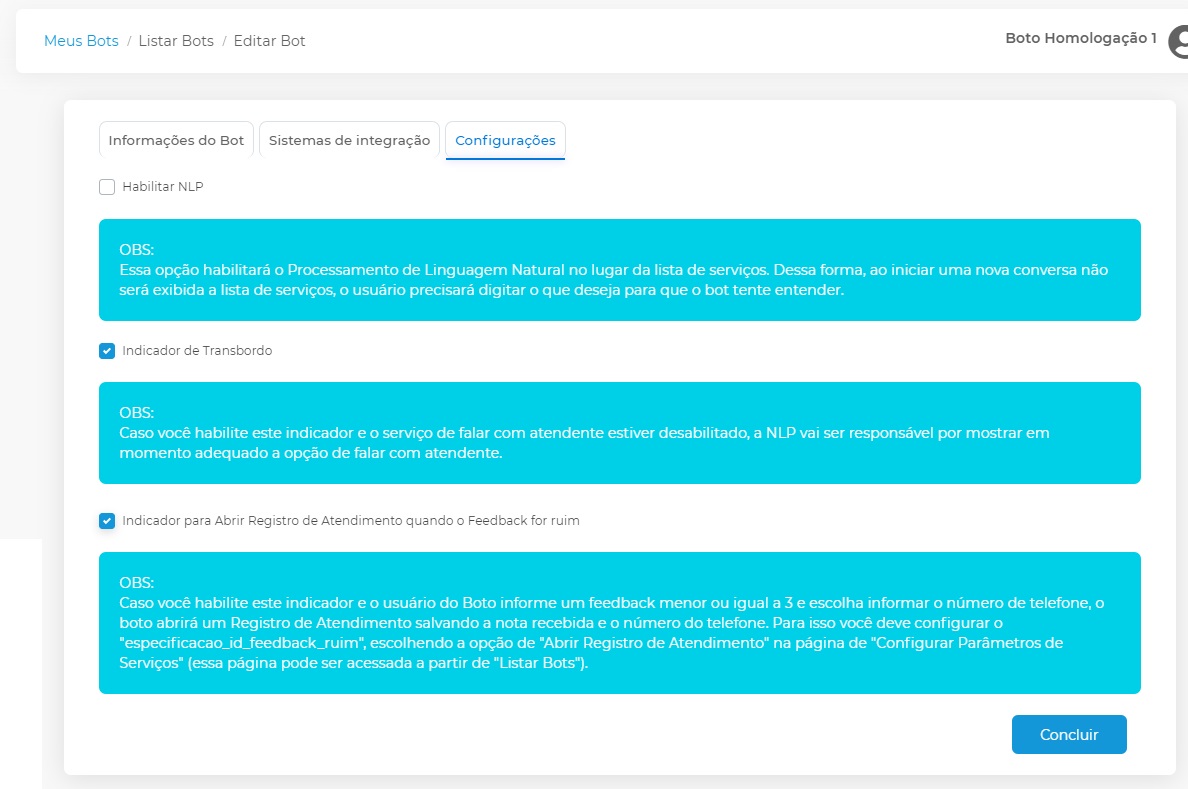Viewport: 1188px width, 789px height.
Task: Enable the Habilitar NLP checkbox
Action: pyautogui.click(x=107, y=187)
